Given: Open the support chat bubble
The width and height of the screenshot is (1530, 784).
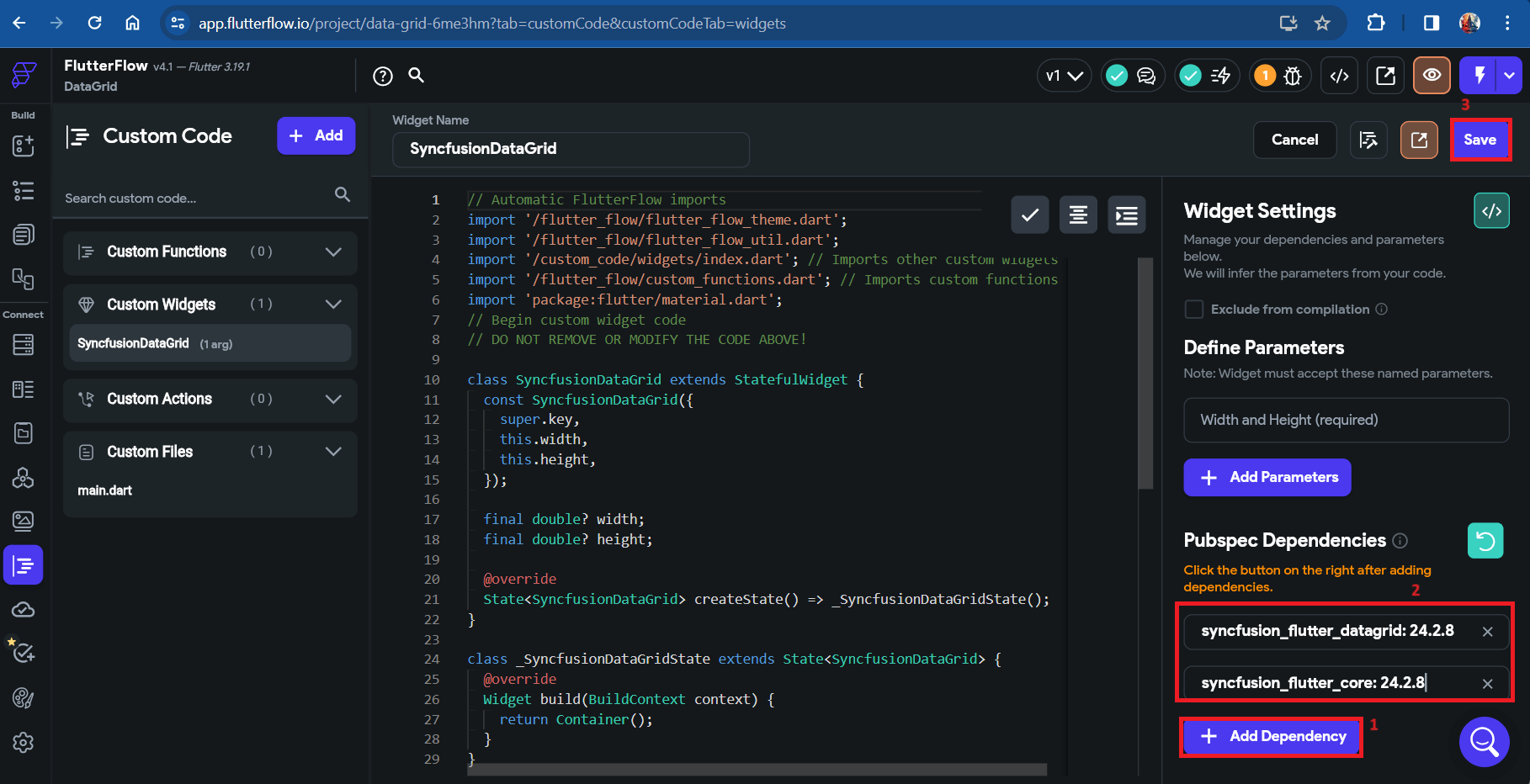Looking at the screenshot, I should 1484,742.
